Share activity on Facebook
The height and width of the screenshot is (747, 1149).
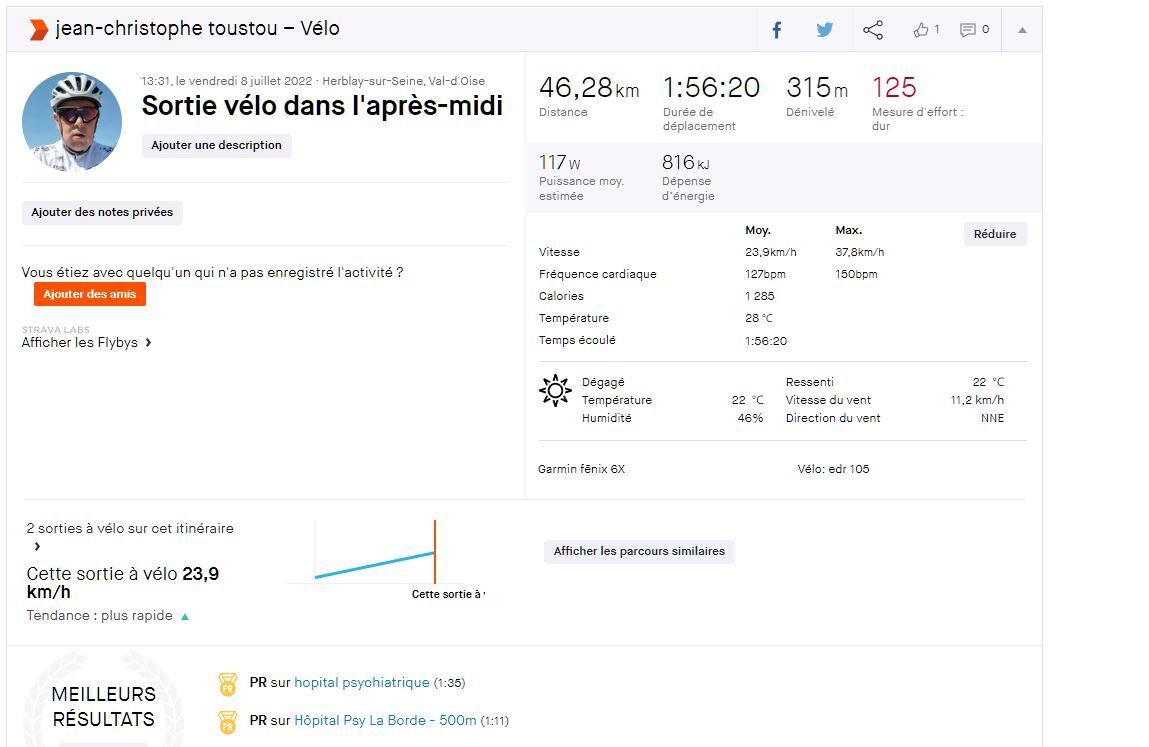point(777,30)
